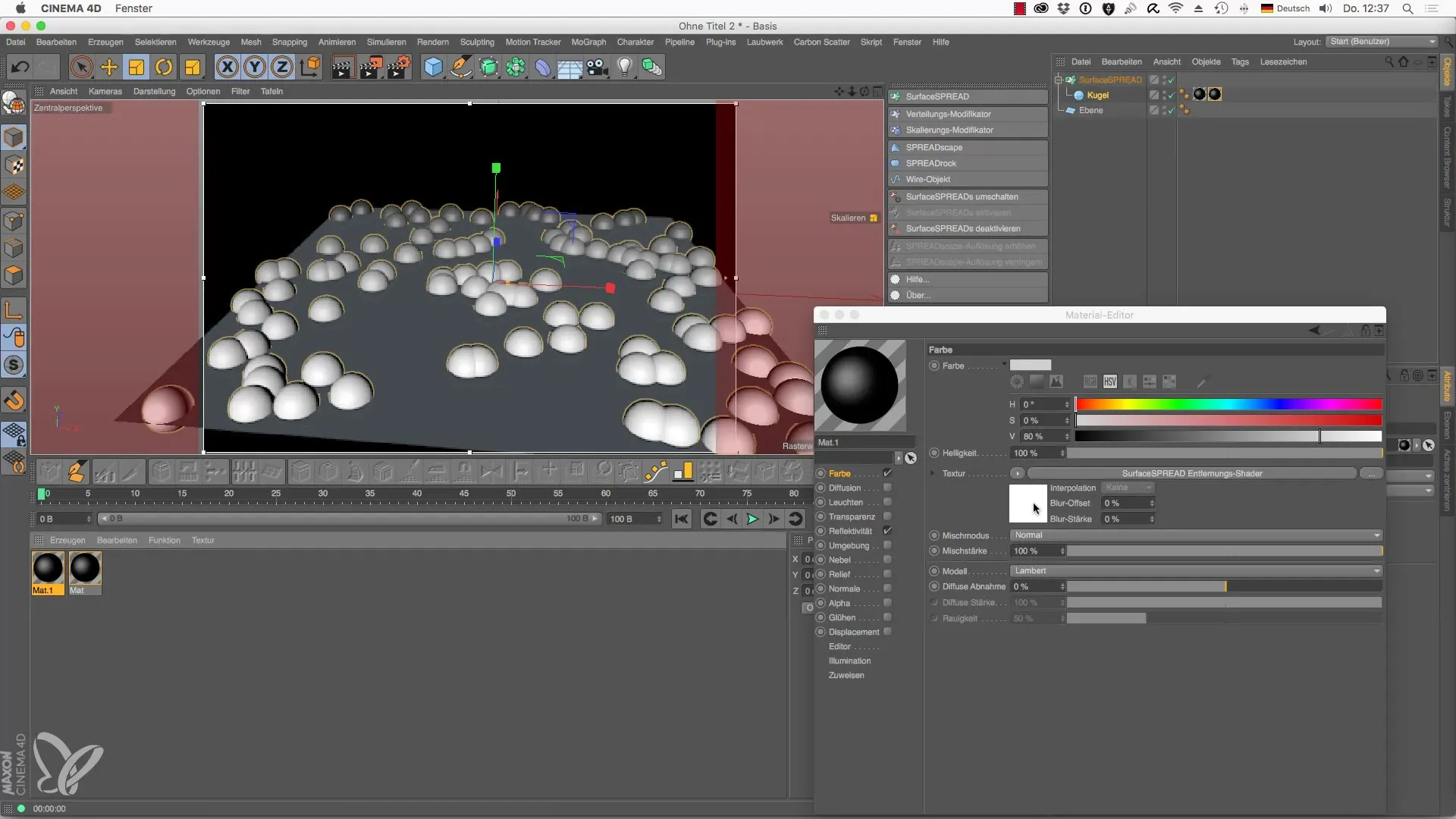Click the HSV color mode button
This screenshot has width=1456, height=819.
pyautogui.click(x=1110, y=381)
